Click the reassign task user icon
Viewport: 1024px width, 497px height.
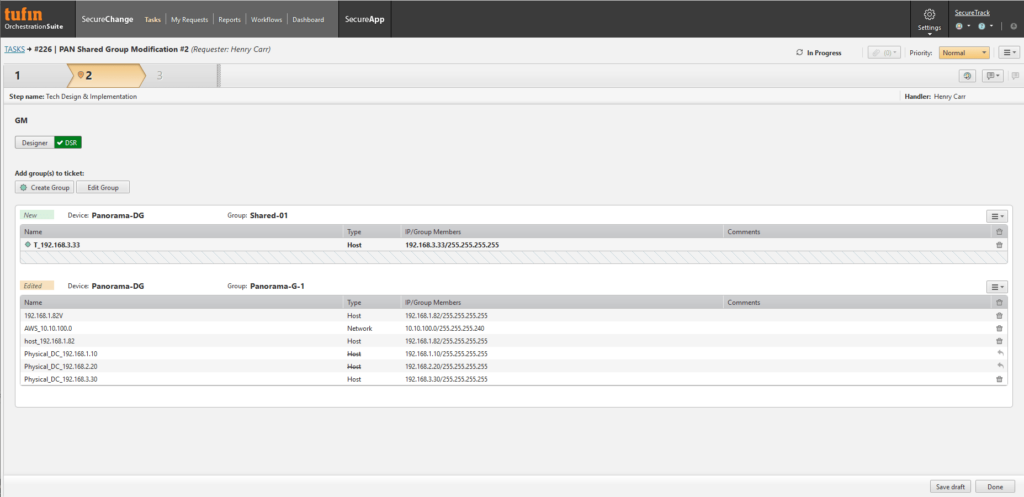point(967,76)
